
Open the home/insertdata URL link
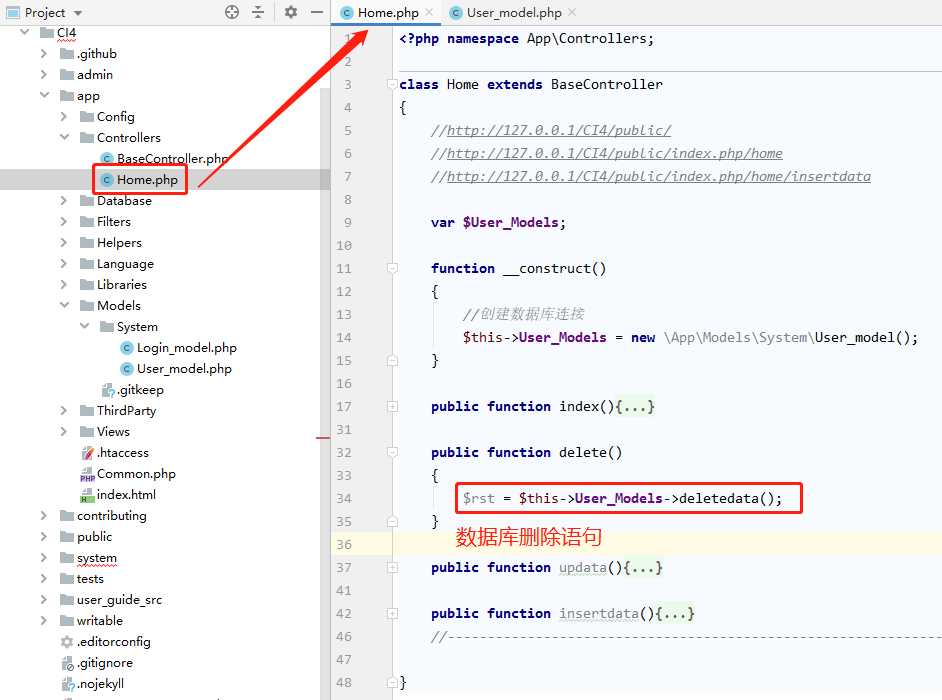(x=658, y=176)
